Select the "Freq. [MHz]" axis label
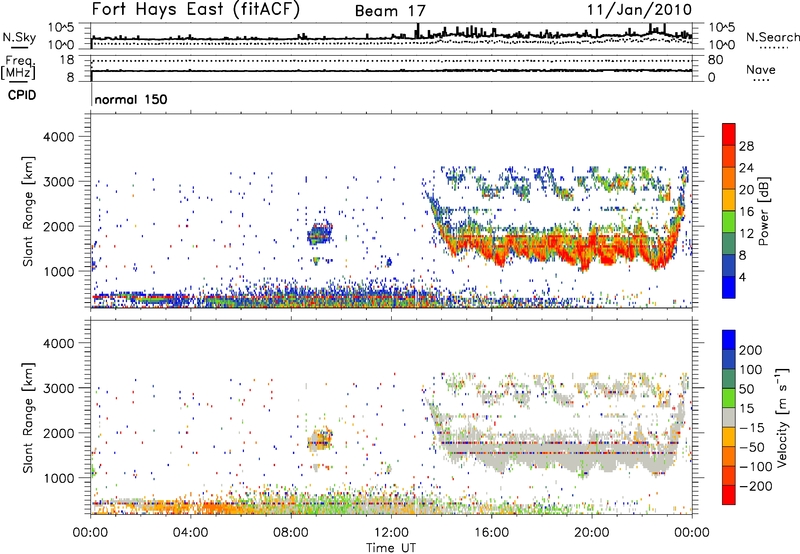800x554 pixels. (18, 67)
